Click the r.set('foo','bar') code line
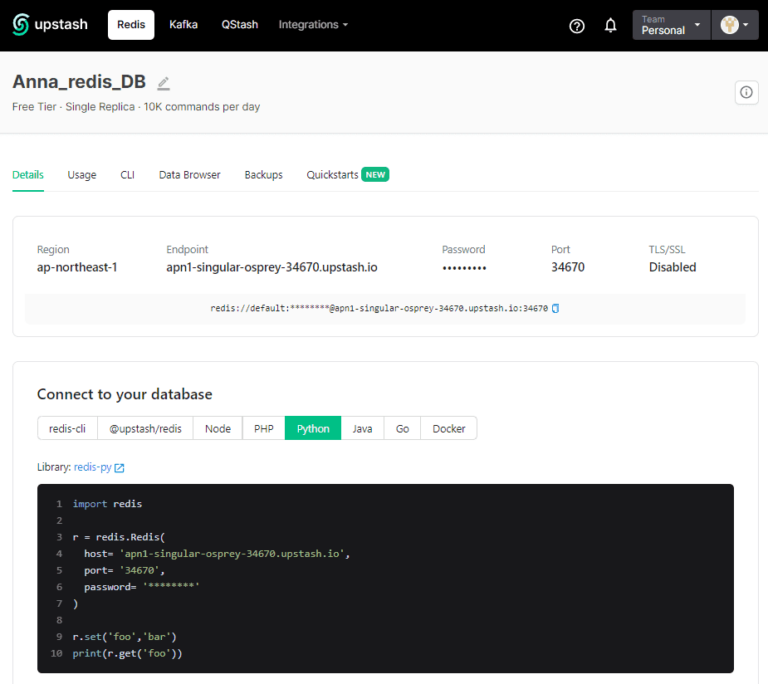 point(124,637)
